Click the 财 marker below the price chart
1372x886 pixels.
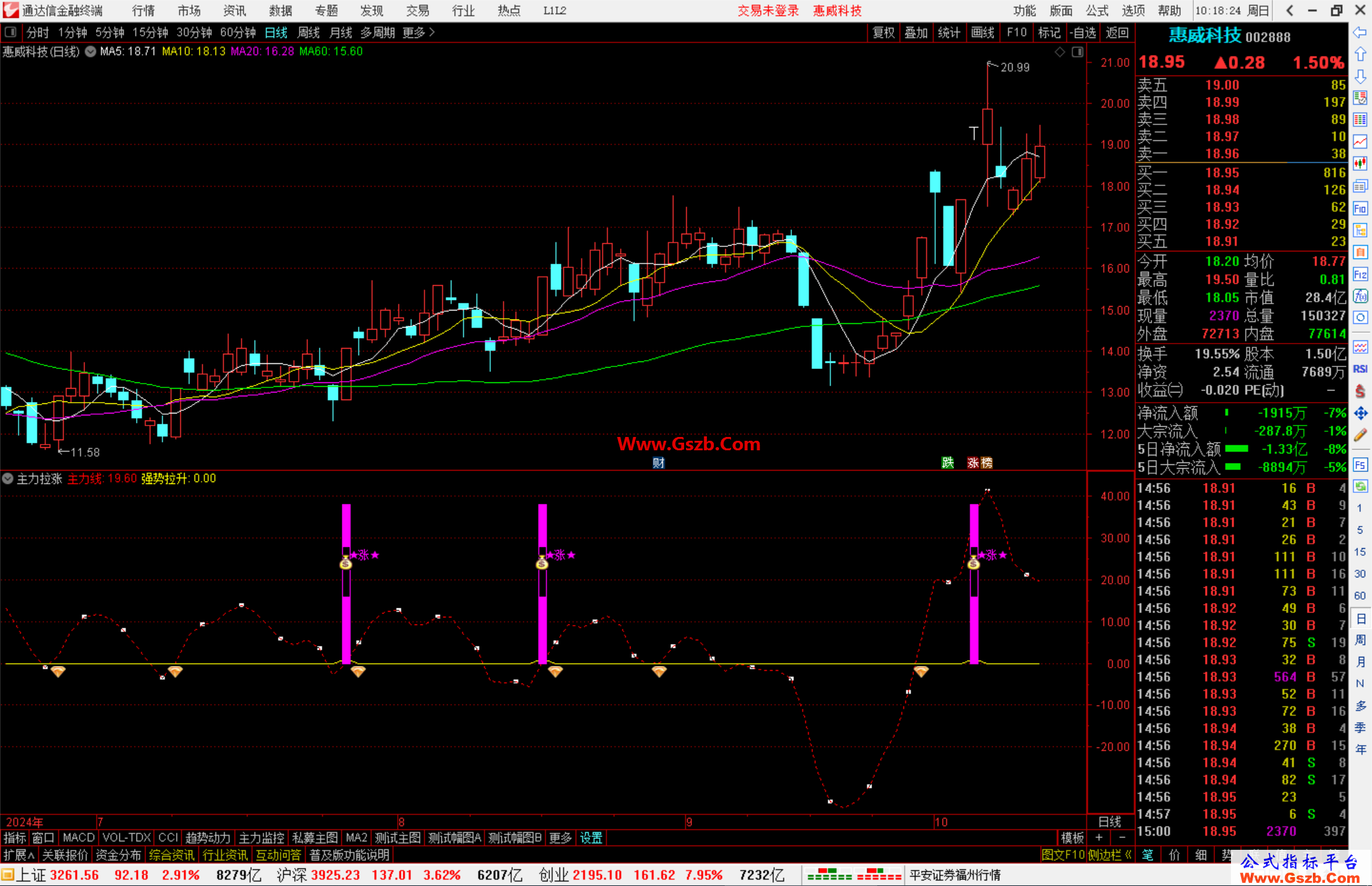(659, 462)
